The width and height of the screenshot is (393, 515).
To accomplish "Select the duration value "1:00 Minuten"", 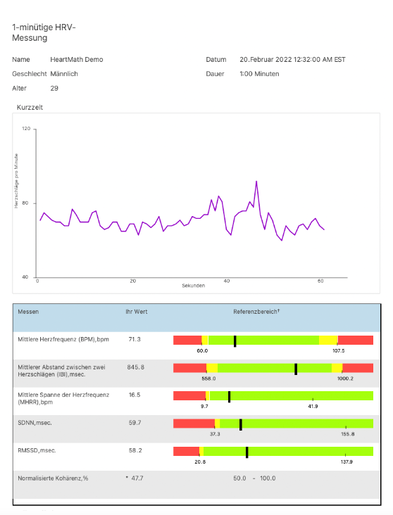I will point(259,74).
